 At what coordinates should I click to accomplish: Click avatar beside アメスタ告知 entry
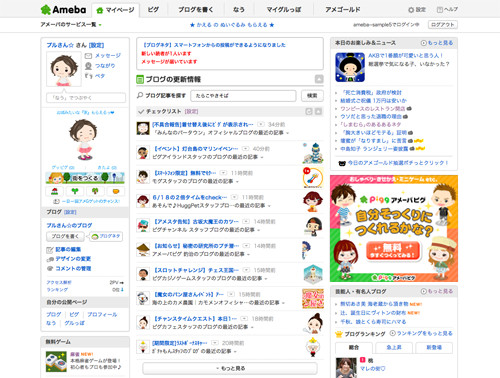pos(143,226)
